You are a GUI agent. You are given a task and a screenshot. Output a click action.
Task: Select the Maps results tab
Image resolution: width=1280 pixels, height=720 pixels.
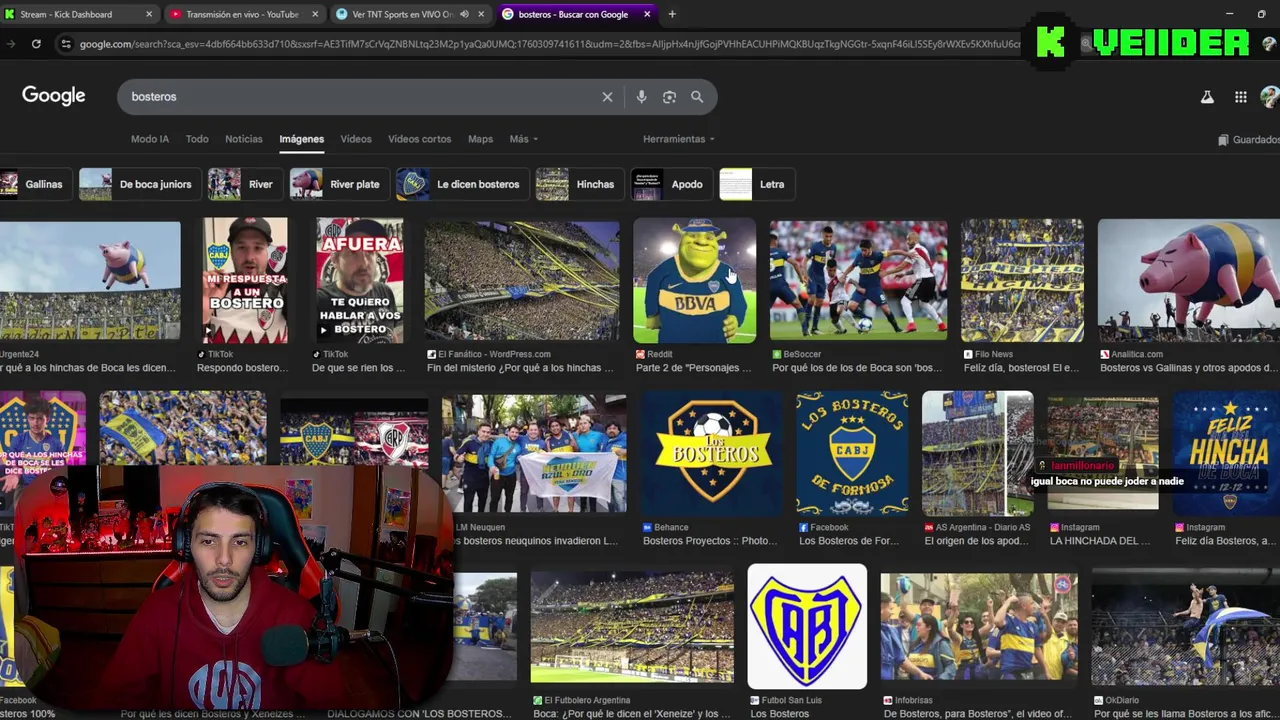[480, 139]
